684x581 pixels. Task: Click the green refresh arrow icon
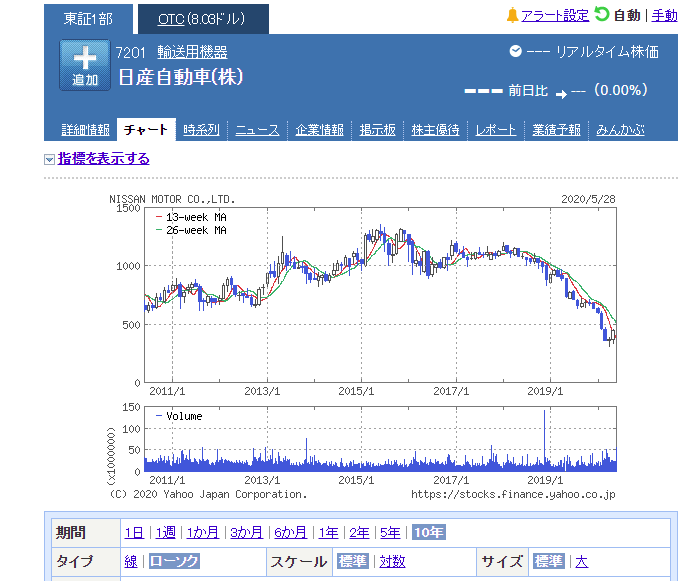click(602, 14)
